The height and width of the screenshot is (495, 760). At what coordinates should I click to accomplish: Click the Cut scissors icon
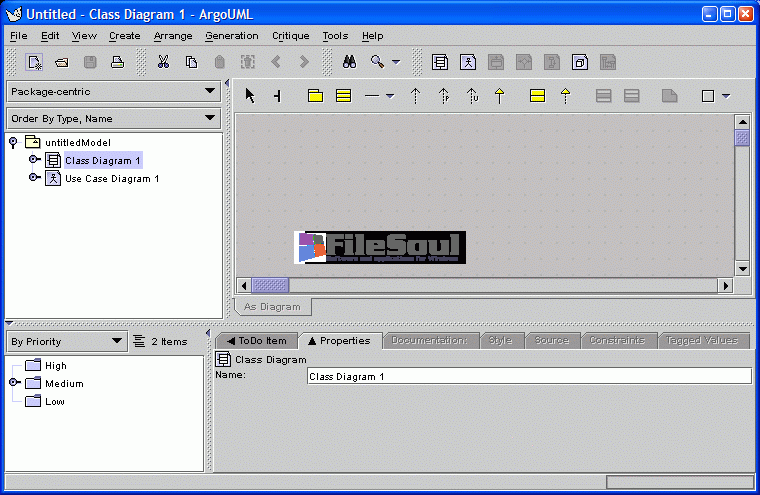tap(163, 62)
